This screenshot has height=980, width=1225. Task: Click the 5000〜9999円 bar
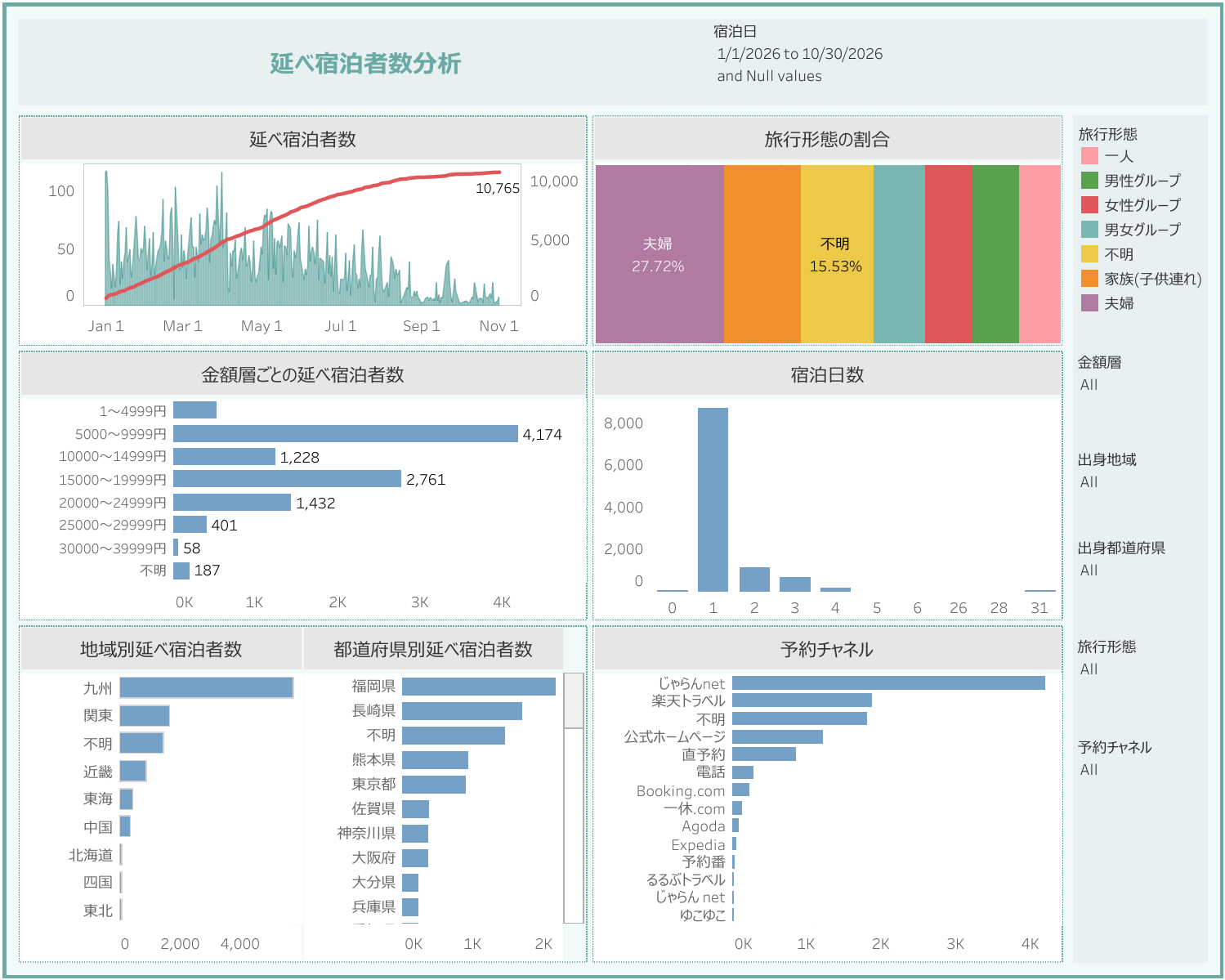[346, 433]
